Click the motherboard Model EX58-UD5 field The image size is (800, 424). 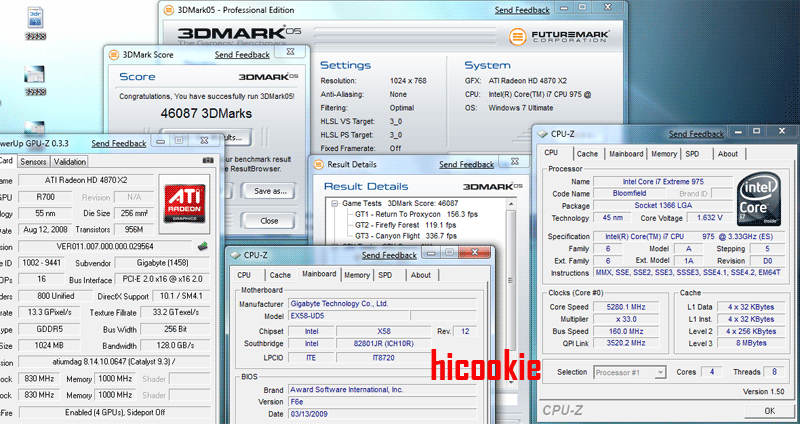pos(348,316)
